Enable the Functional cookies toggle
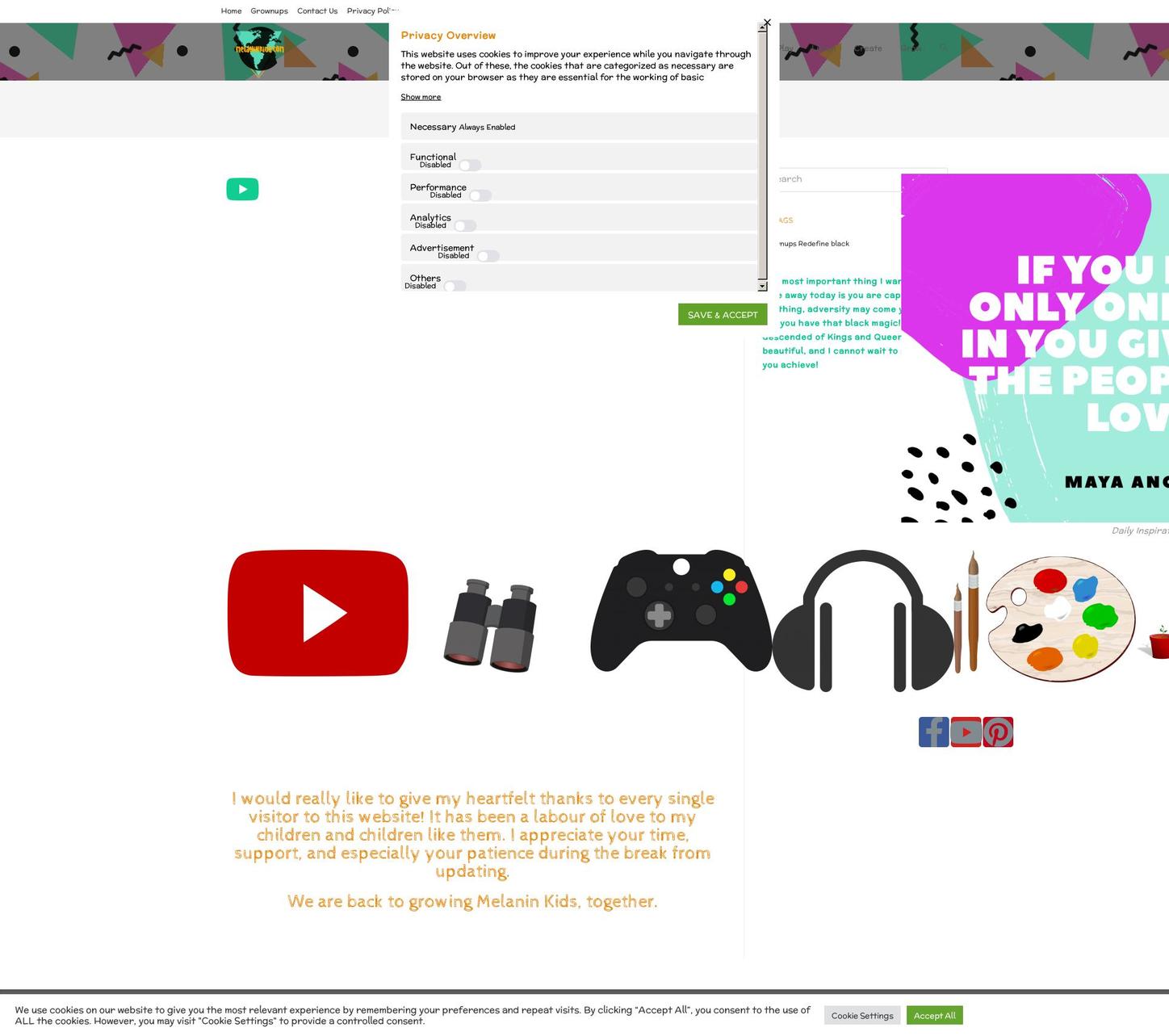This screenshot has height=1036, width=1169. pyautogui.click(x=470, y=166)
